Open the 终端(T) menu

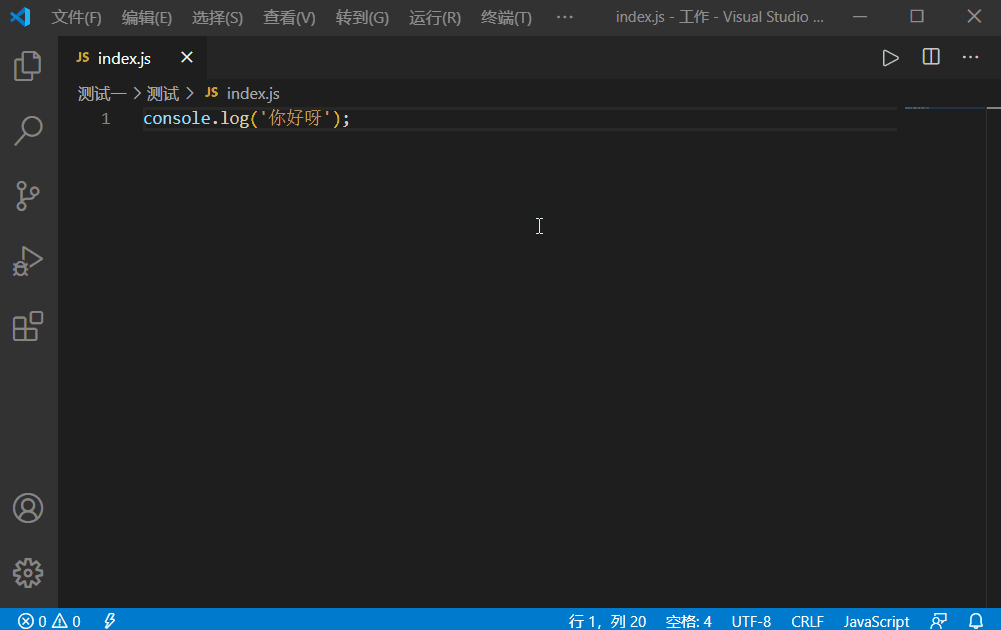click(x=505, y=17)
